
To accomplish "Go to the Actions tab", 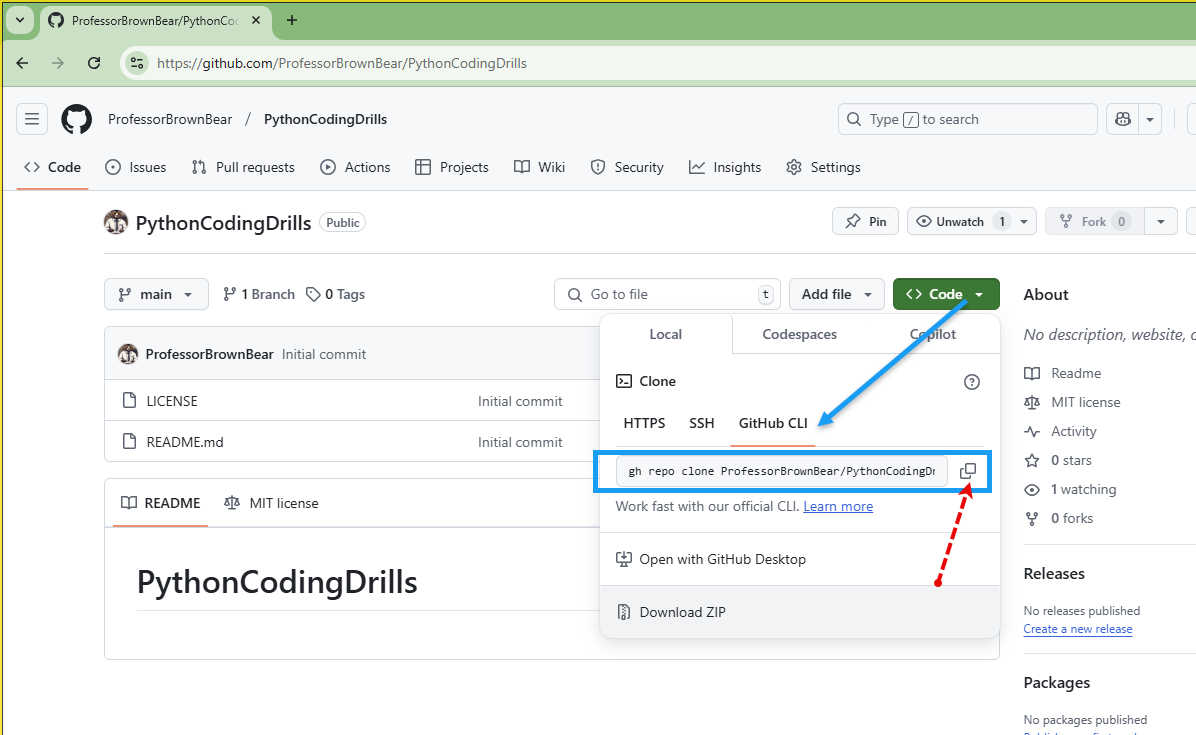I will point(355,167).
